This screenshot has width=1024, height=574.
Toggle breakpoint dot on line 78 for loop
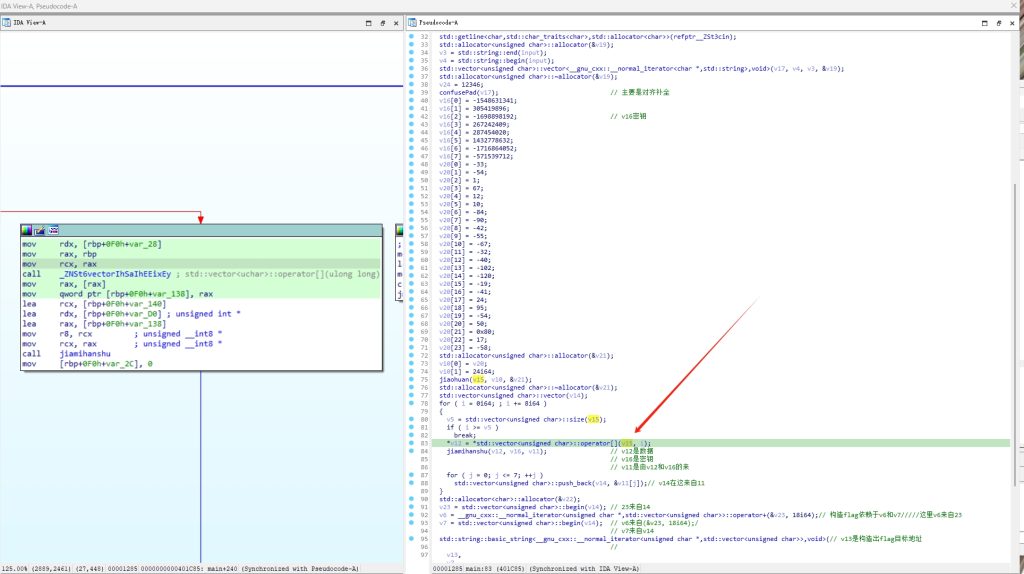(411, 404)
